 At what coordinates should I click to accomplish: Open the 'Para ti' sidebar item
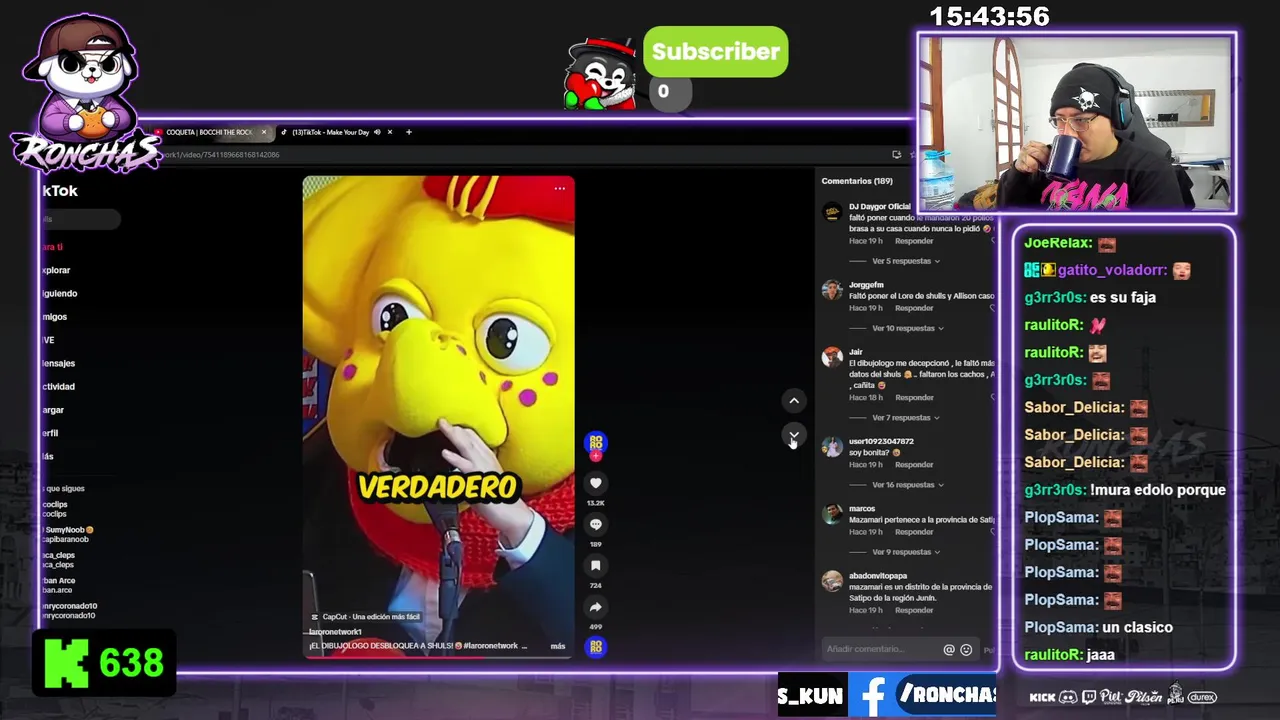(x=52, y=247)
